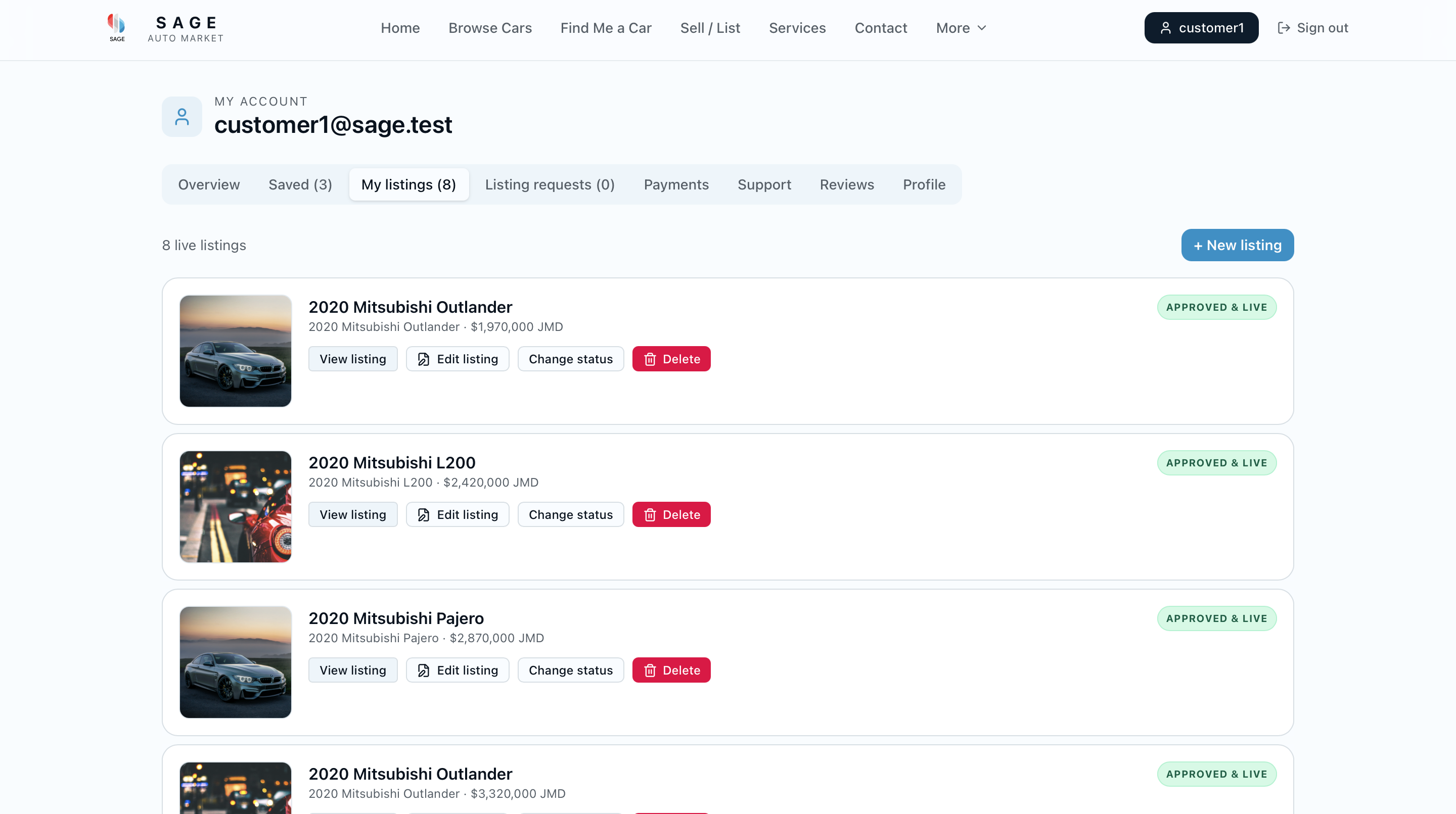Click the My Account avatar icon
The width and height of the screenshot is (1456, 814).
click(x=182, y=117)
